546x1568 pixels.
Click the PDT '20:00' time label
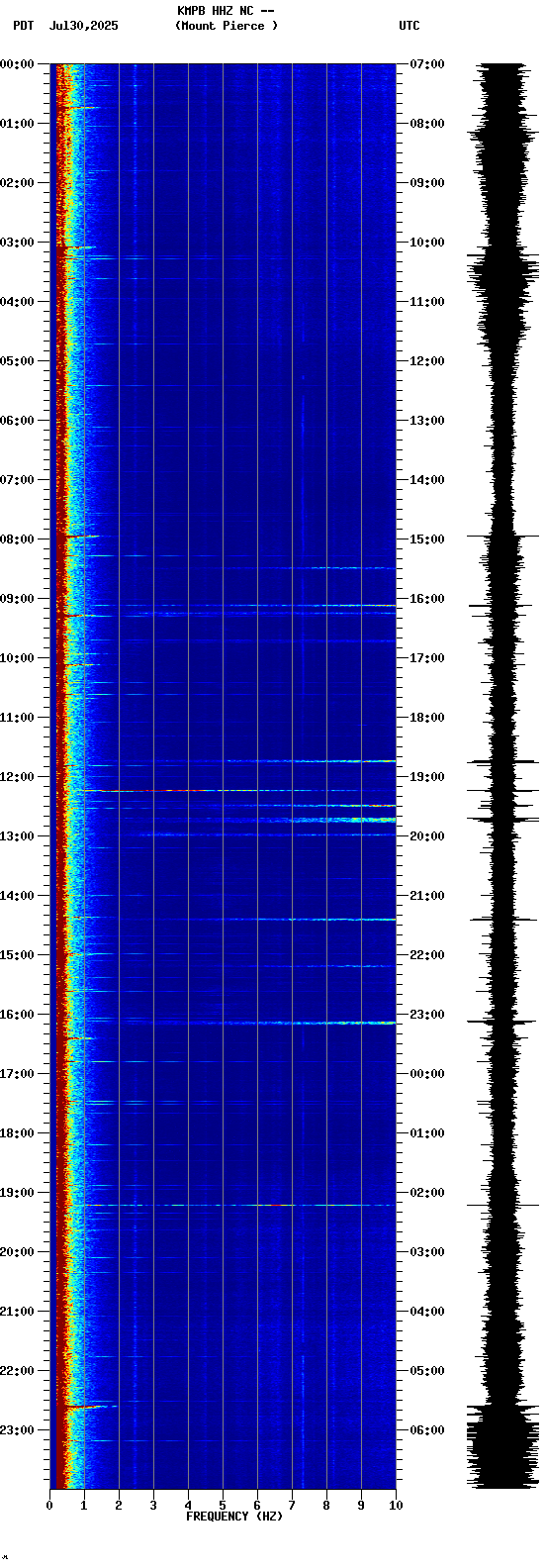tap(17, 1252)
